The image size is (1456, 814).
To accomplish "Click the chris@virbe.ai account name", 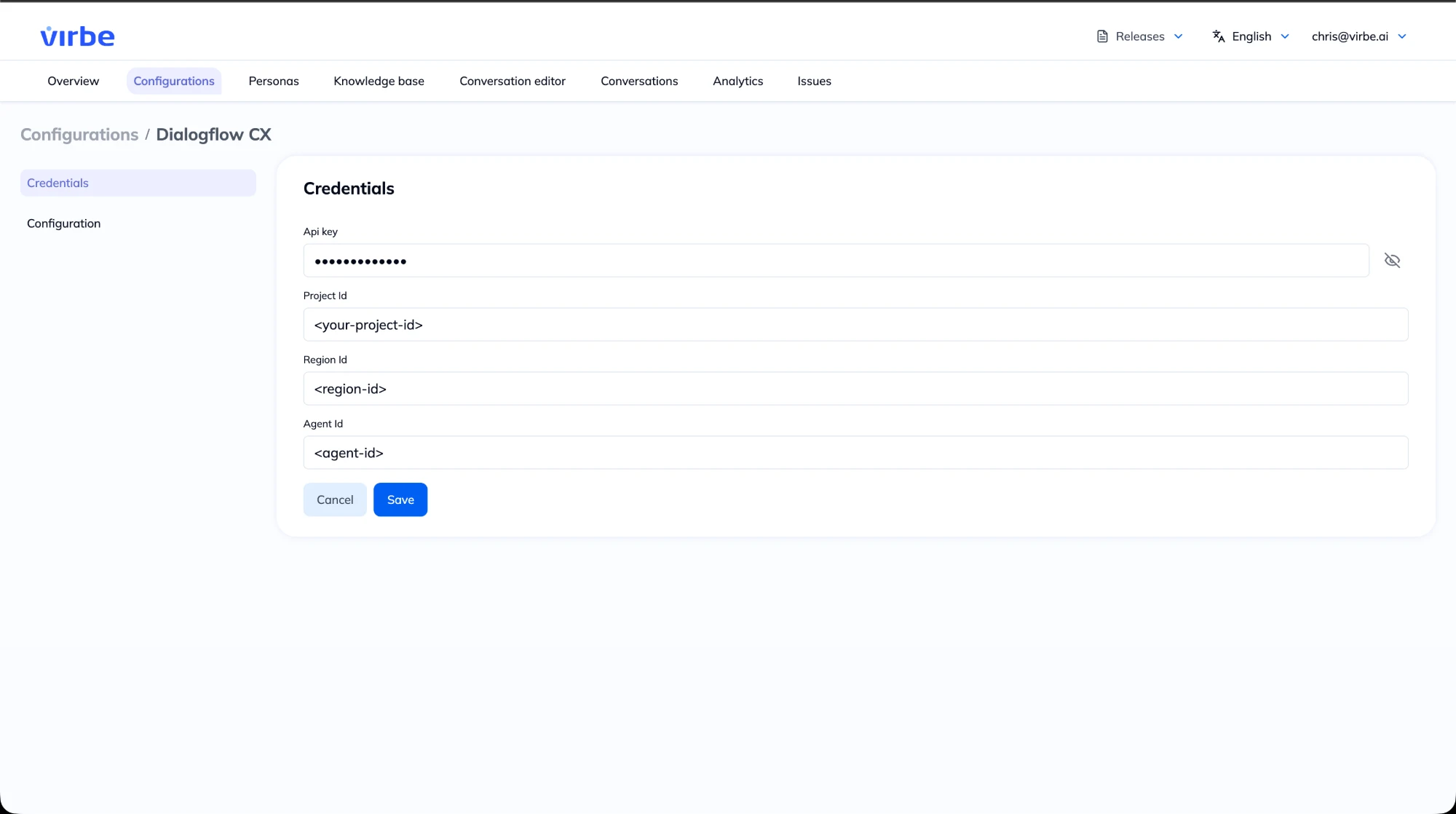I will coord(1350,36).
